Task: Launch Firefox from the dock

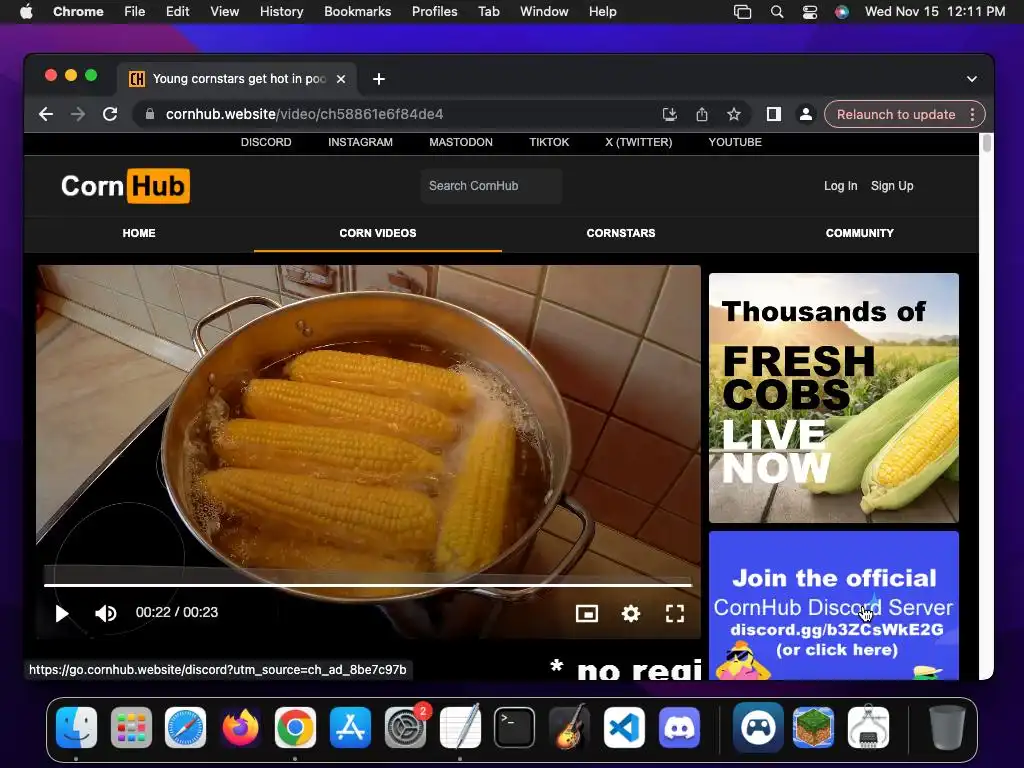Action: point(240,728)
